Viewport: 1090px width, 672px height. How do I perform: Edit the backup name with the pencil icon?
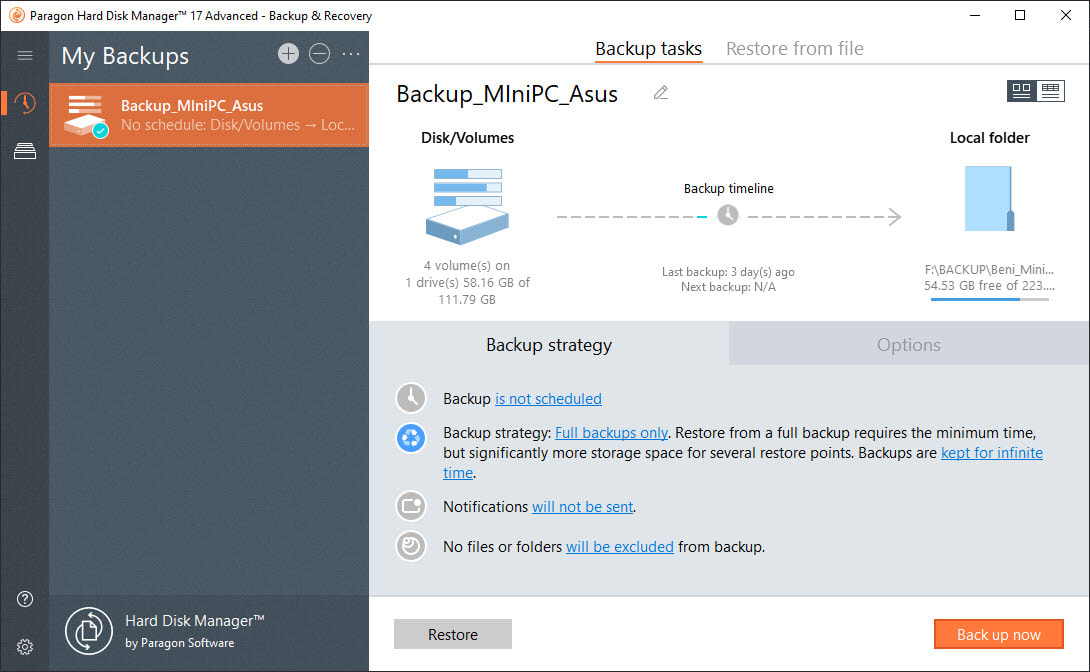point(661,92)
